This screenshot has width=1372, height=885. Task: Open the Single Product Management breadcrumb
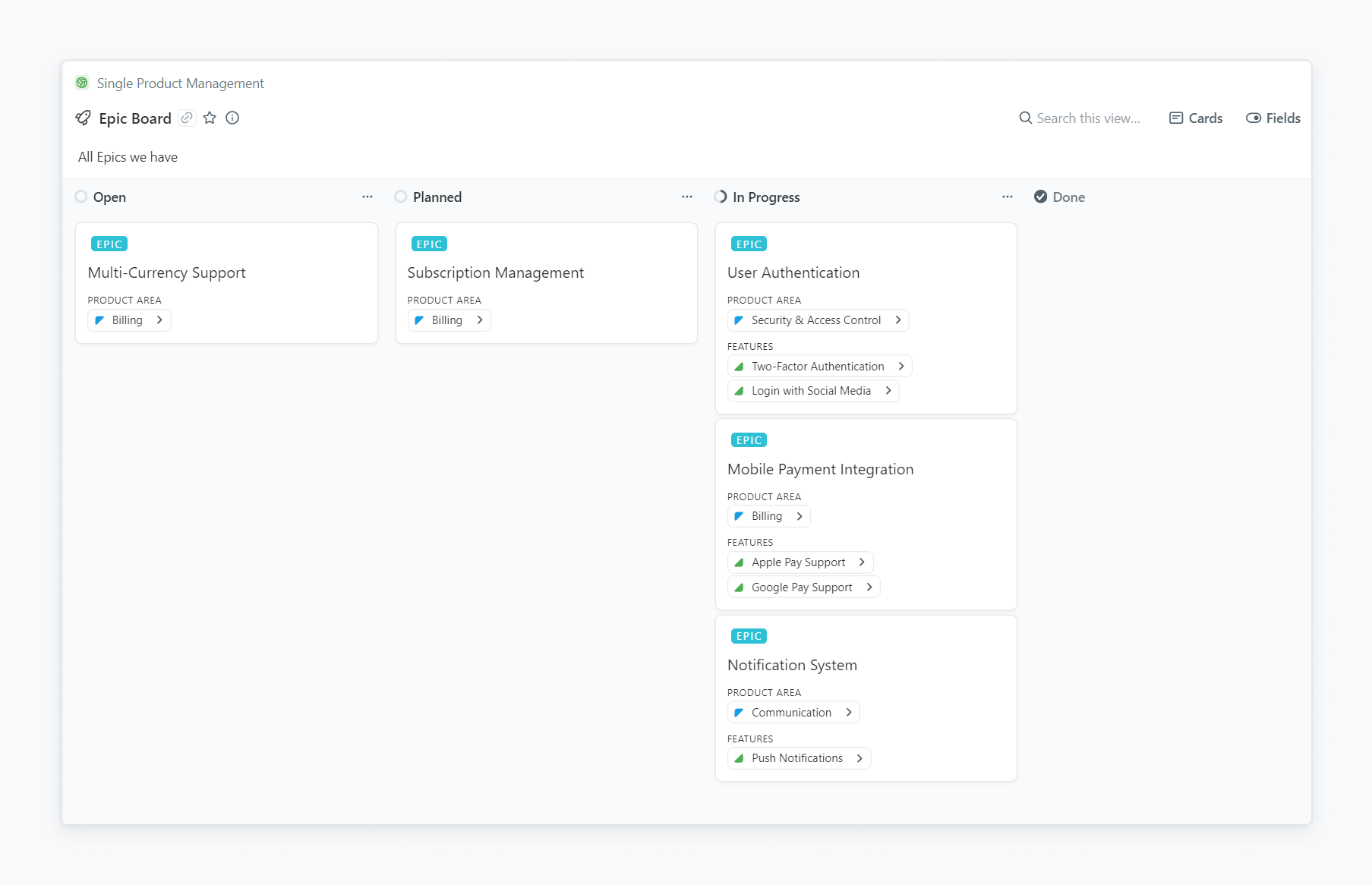tap(180, 83)
